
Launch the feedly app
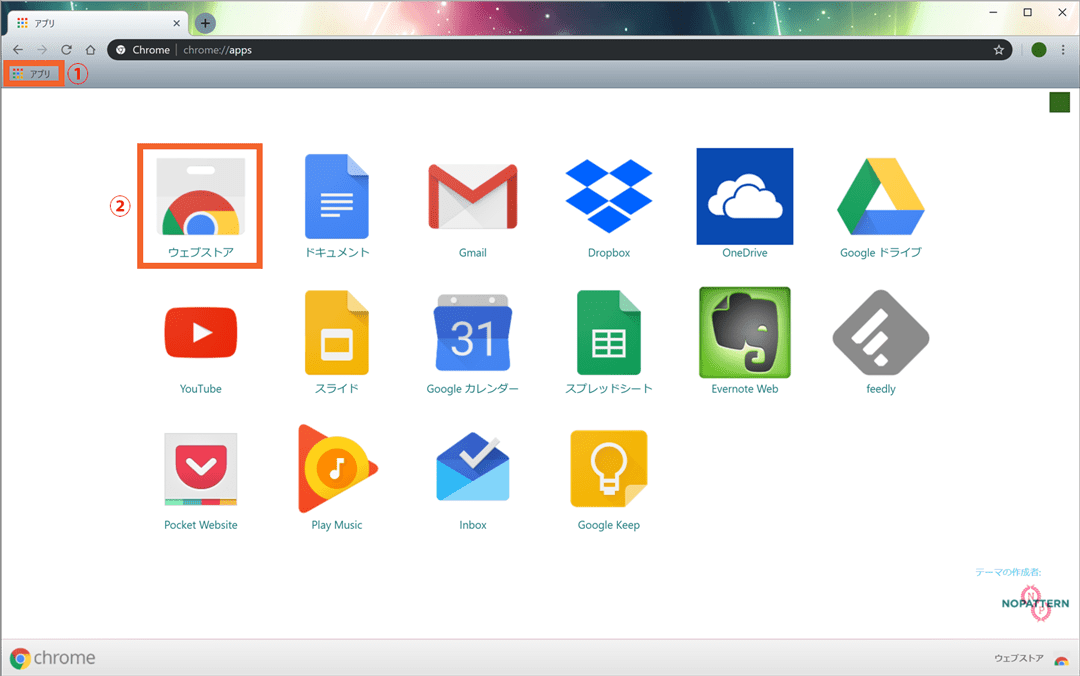point(880,342)
